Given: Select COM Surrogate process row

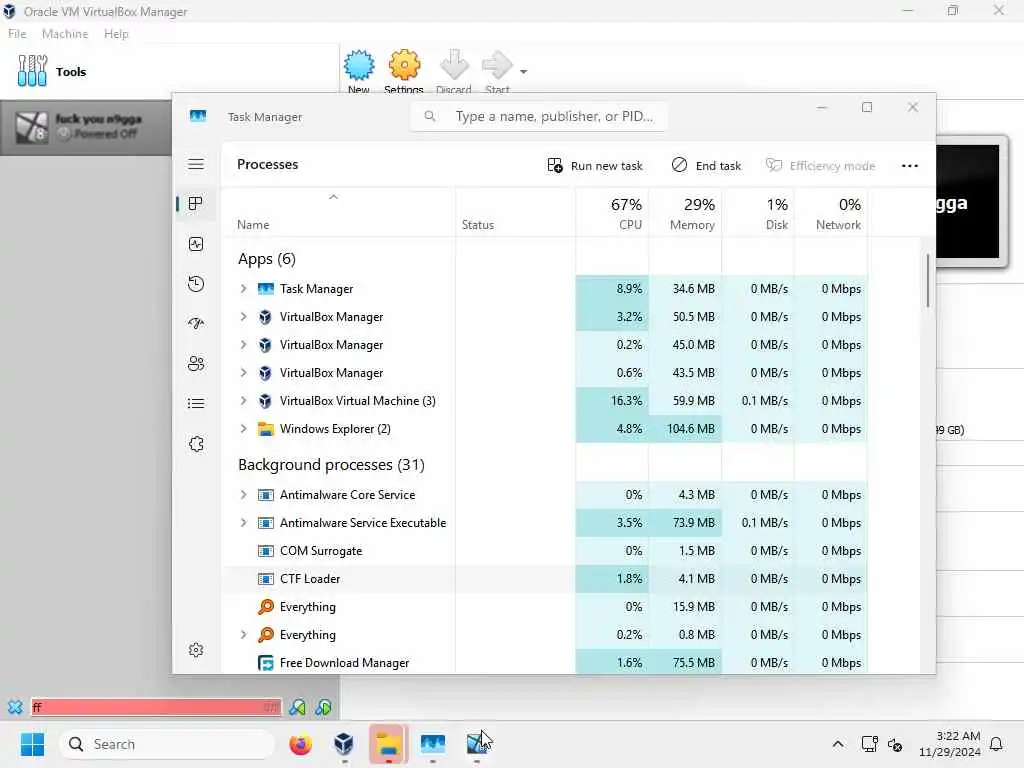Looking at the screenshot, I should coord(545,551).
